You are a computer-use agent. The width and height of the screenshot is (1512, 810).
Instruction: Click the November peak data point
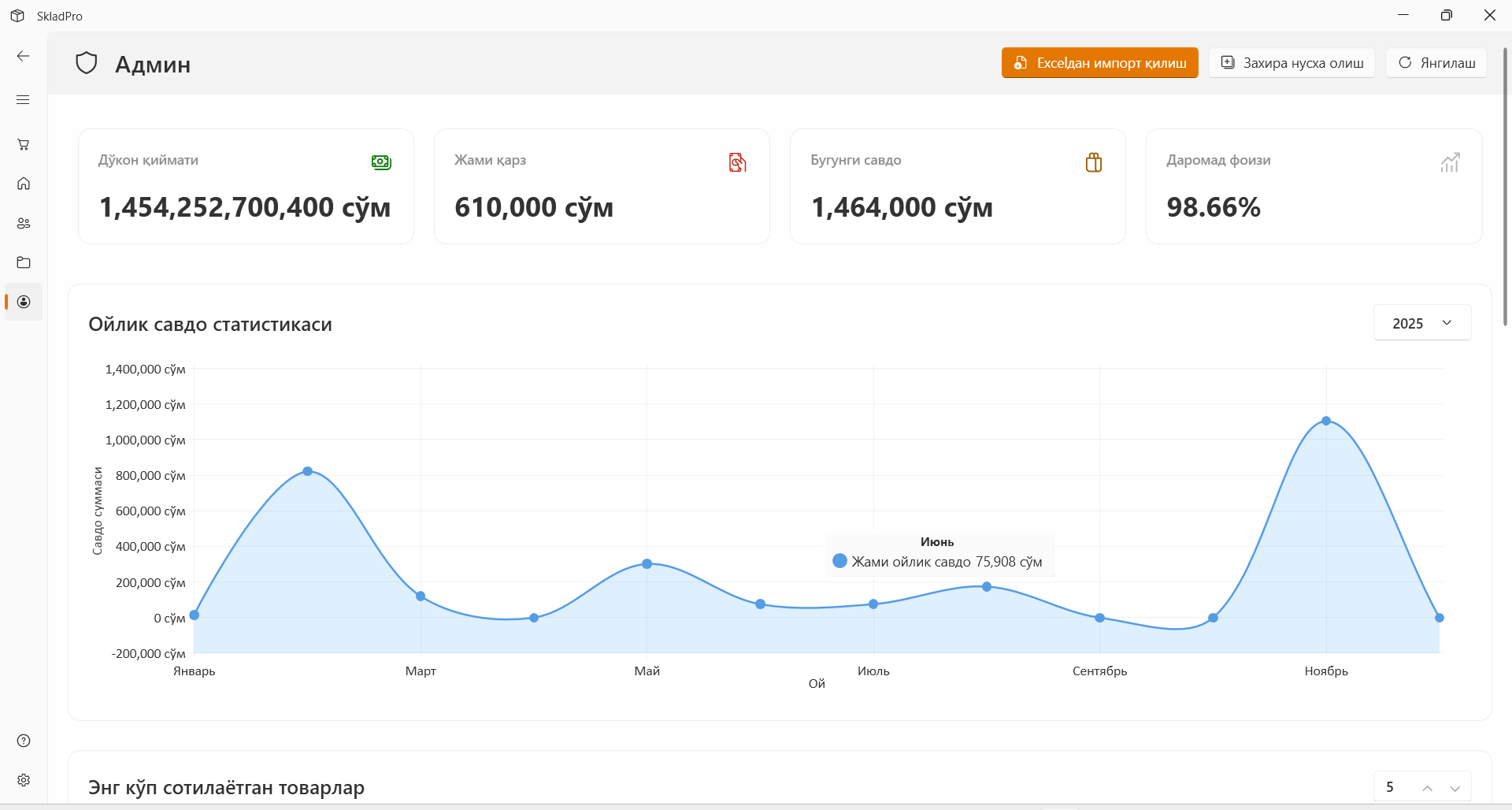1326,421
